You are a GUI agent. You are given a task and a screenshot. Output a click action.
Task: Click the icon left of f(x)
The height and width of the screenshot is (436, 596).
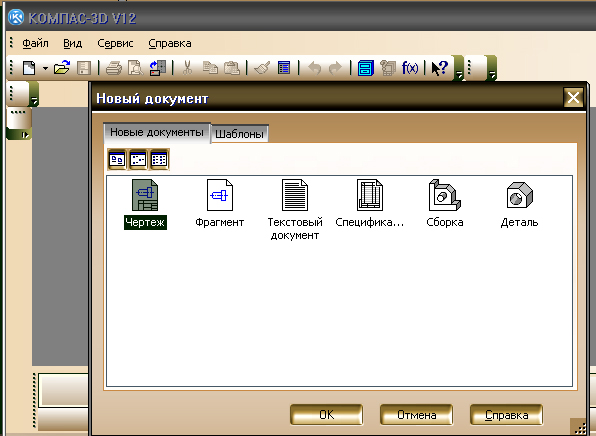[x=388, y=68]
